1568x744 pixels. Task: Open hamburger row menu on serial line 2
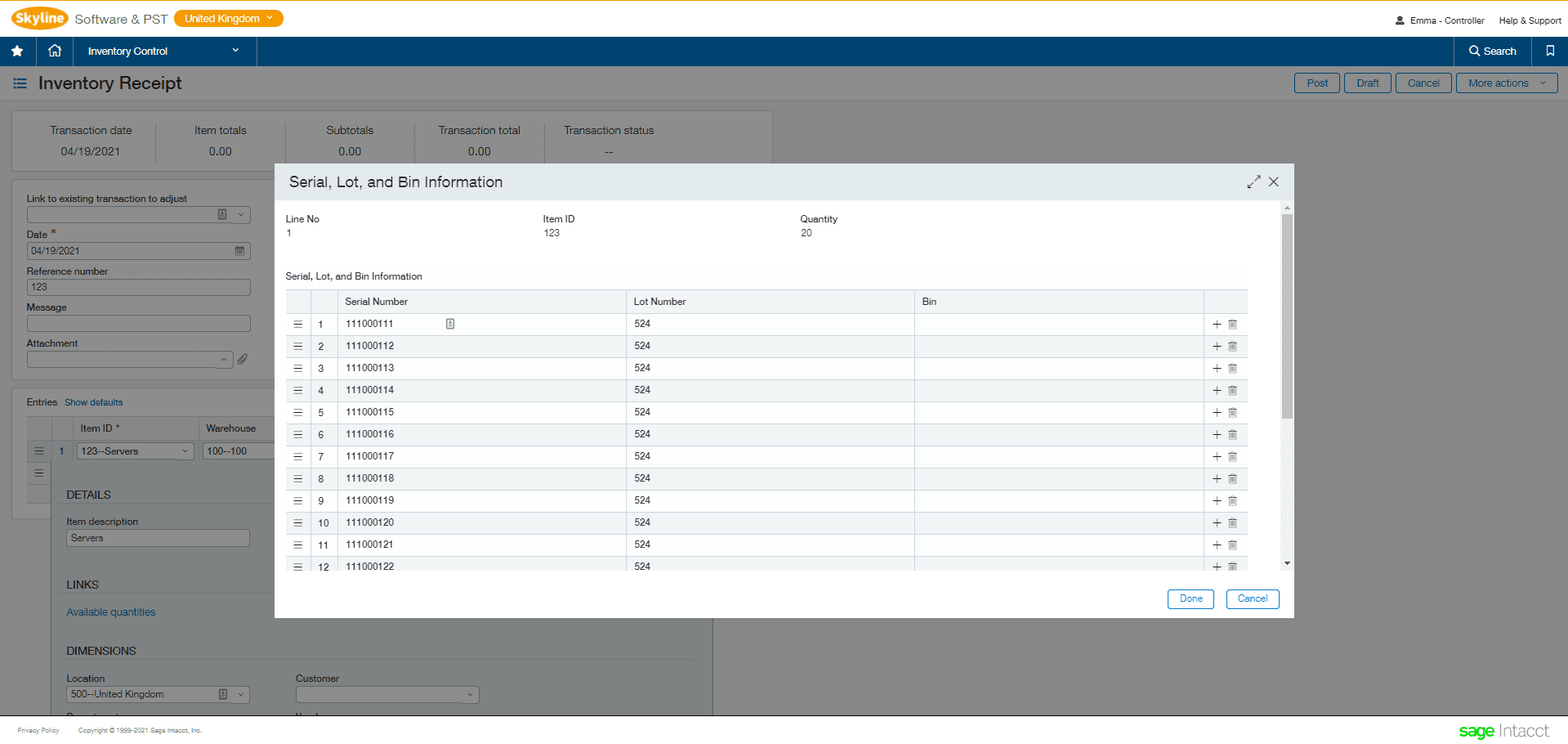297,346
